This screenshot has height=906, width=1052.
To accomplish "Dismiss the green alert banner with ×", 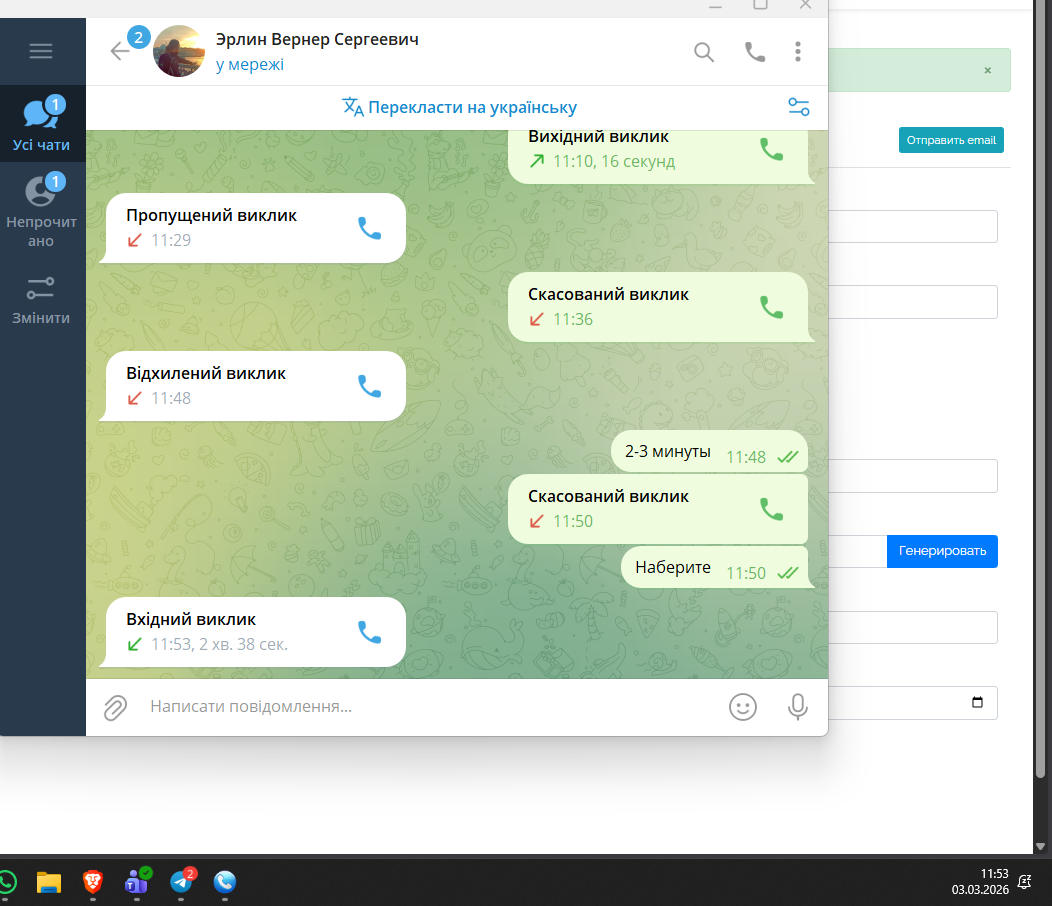I will pos(988,70).
